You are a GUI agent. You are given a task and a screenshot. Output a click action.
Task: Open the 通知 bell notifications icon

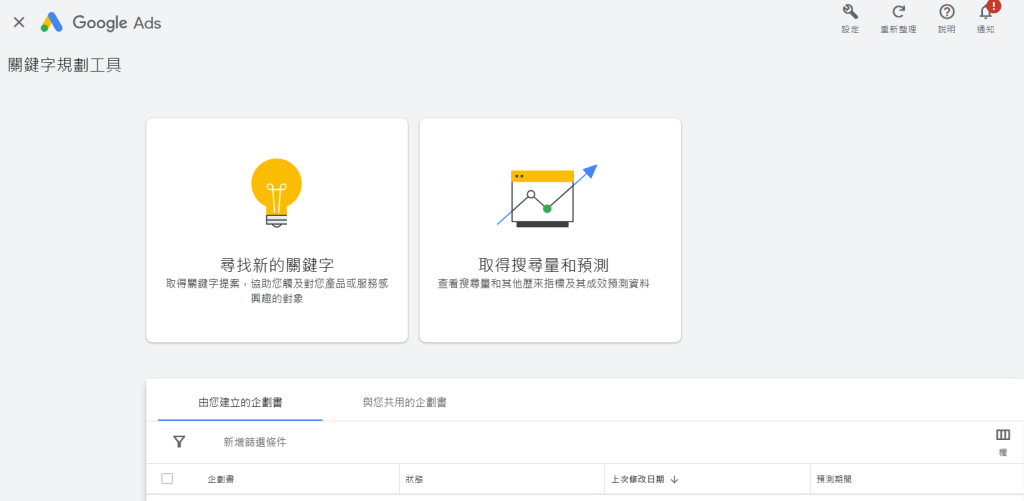(x=985, y=12)
